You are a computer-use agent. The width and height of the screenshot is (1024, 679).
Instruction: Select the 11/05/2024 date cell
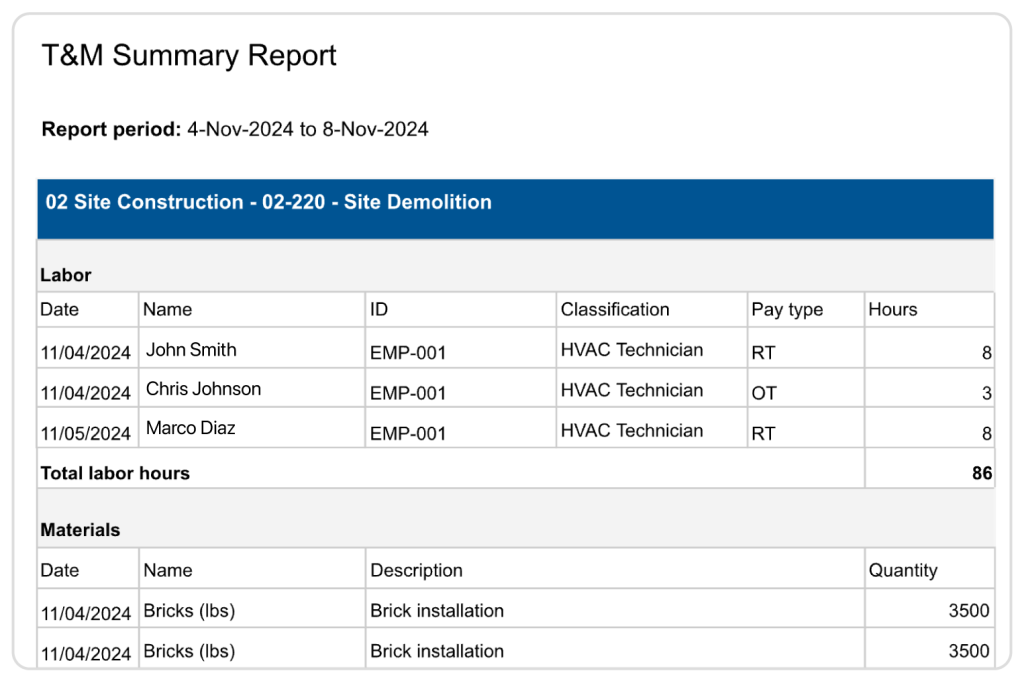pyautogui.click(x=86, y=434)
